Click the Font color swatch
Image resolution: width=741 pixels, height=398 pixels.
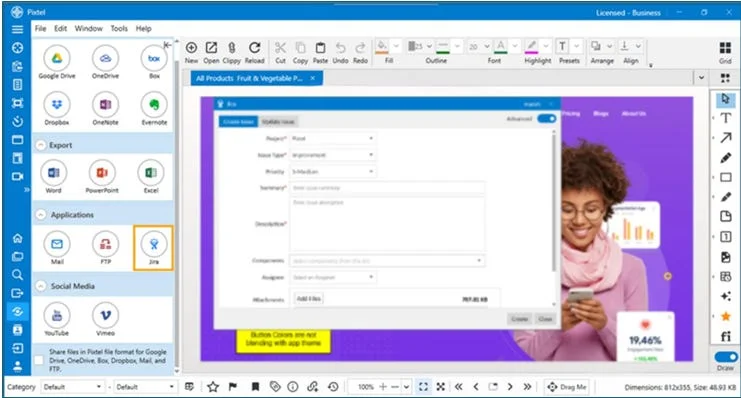tap(500, 46)
